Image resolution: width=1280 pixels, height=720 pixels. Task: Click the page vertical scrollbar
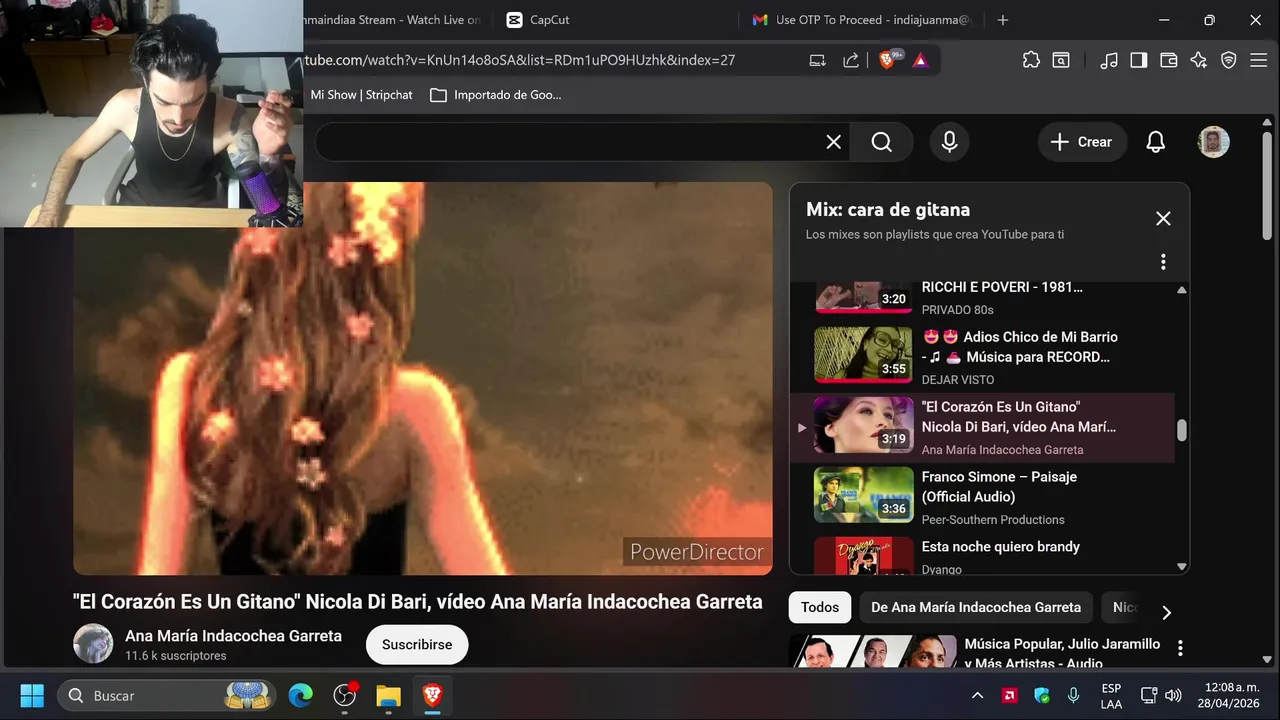tap(1269, 185)
